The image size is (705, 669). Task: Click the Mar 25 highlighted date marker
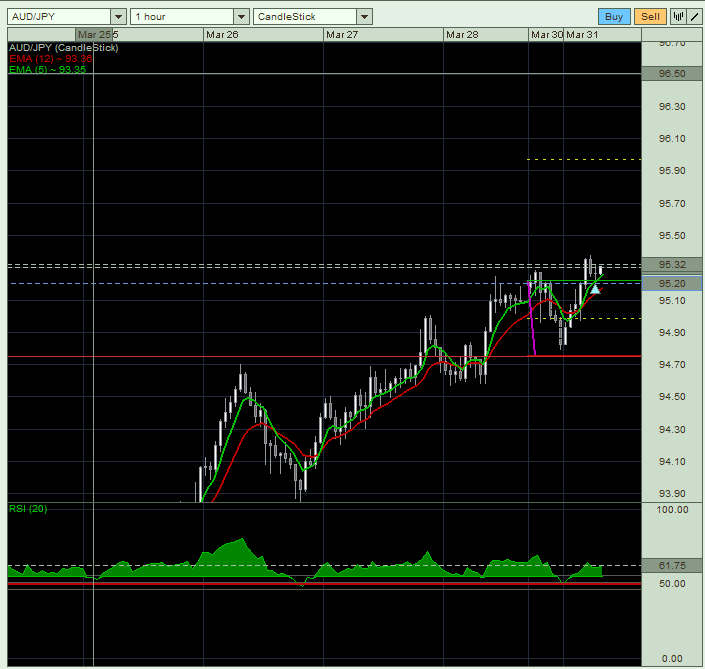(x=94, y=35)
